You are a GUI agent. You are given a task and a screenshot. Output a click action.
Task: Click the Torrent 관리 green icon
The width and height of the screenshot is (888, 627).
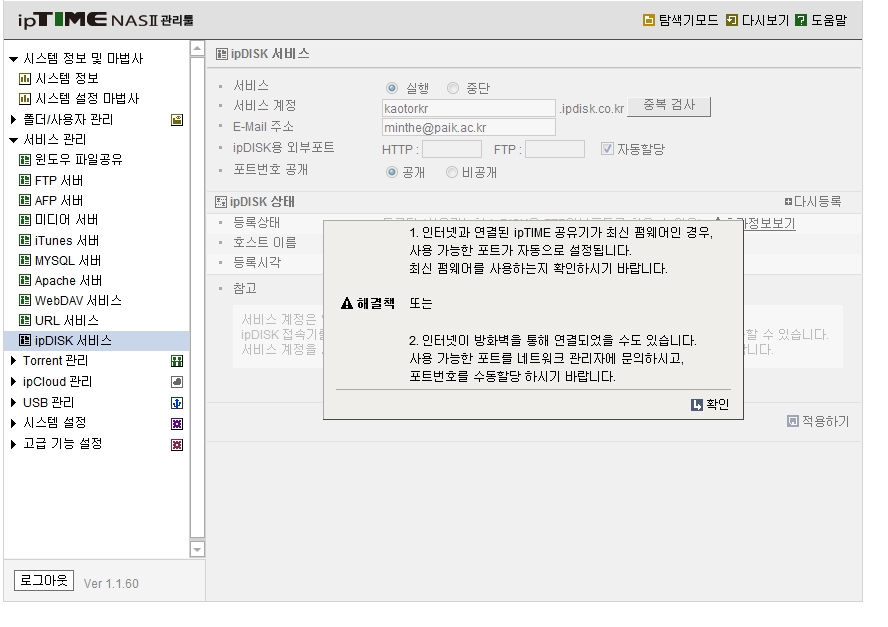click(x=177, y=361)
